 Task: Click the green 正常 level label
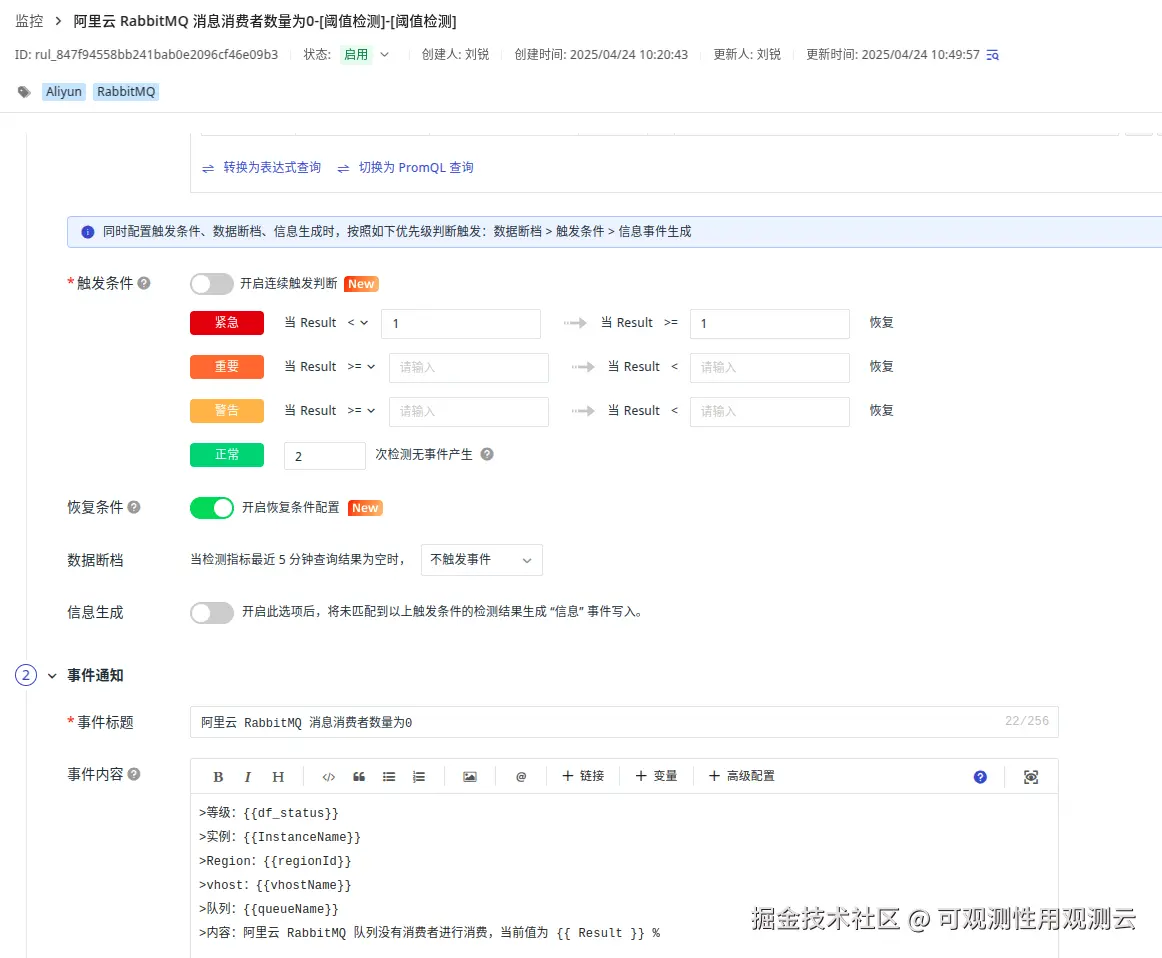pos(227,455)
